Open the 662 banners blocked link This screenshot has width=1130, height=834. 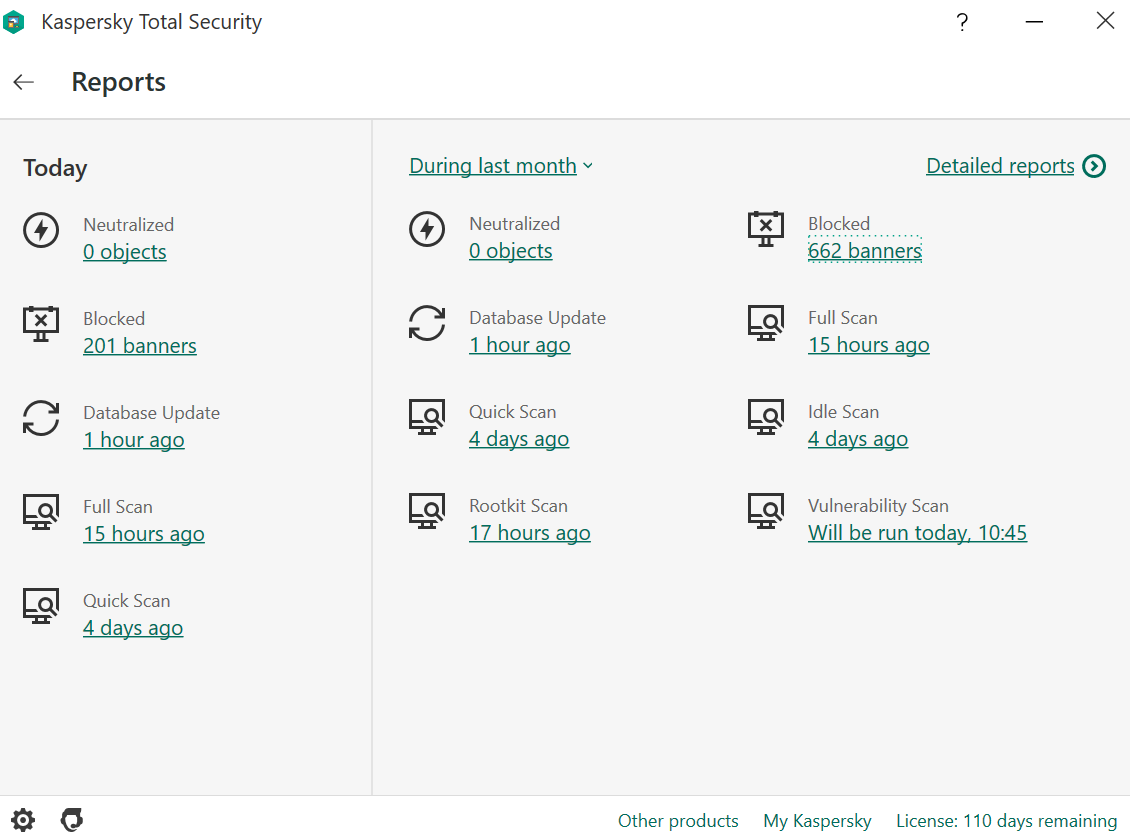click(x=865, y=251)
